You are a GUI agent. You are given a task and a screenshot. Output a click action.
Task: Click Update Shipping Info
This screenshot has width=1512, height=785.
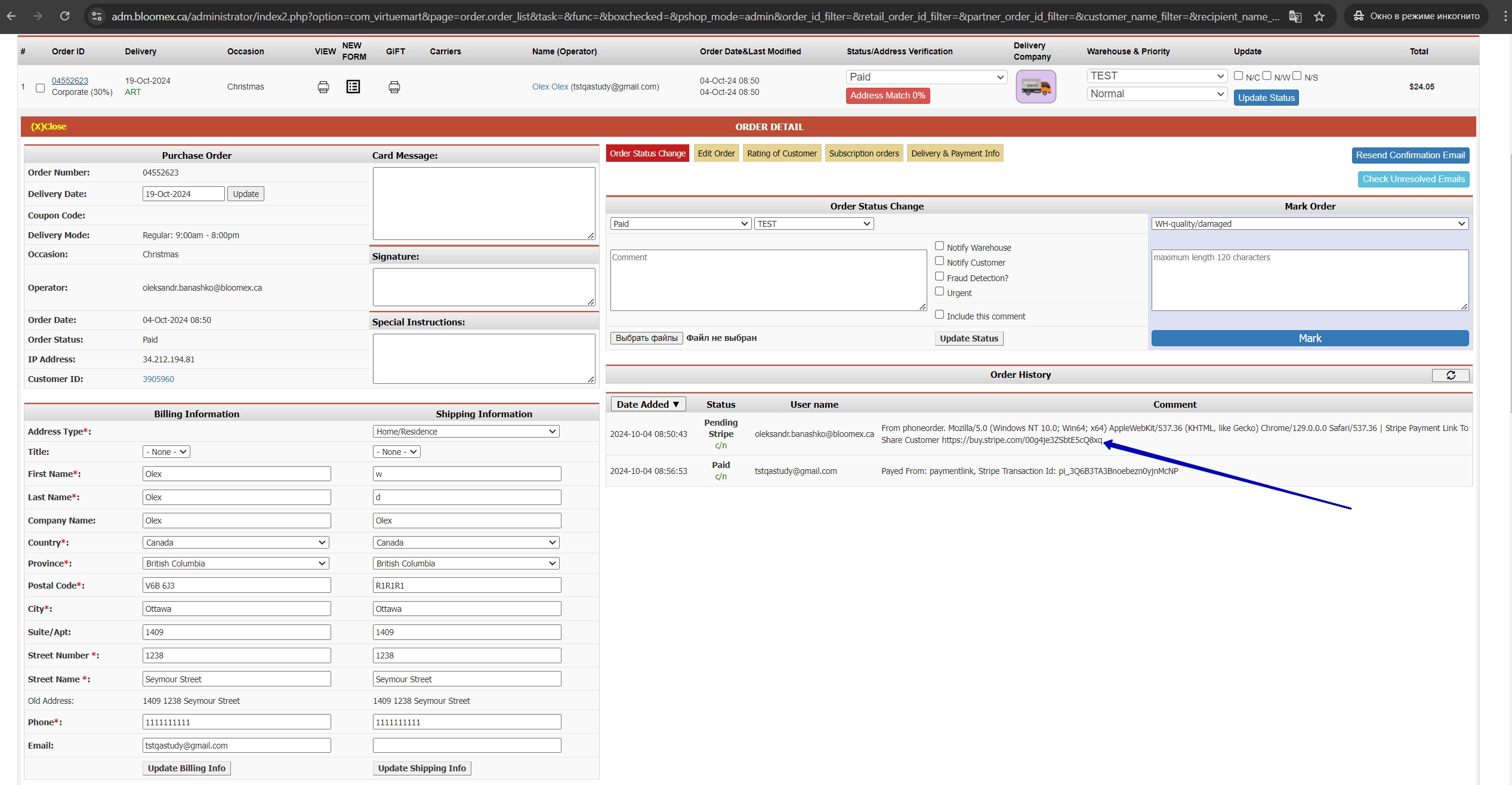click(x=422, y=768)
